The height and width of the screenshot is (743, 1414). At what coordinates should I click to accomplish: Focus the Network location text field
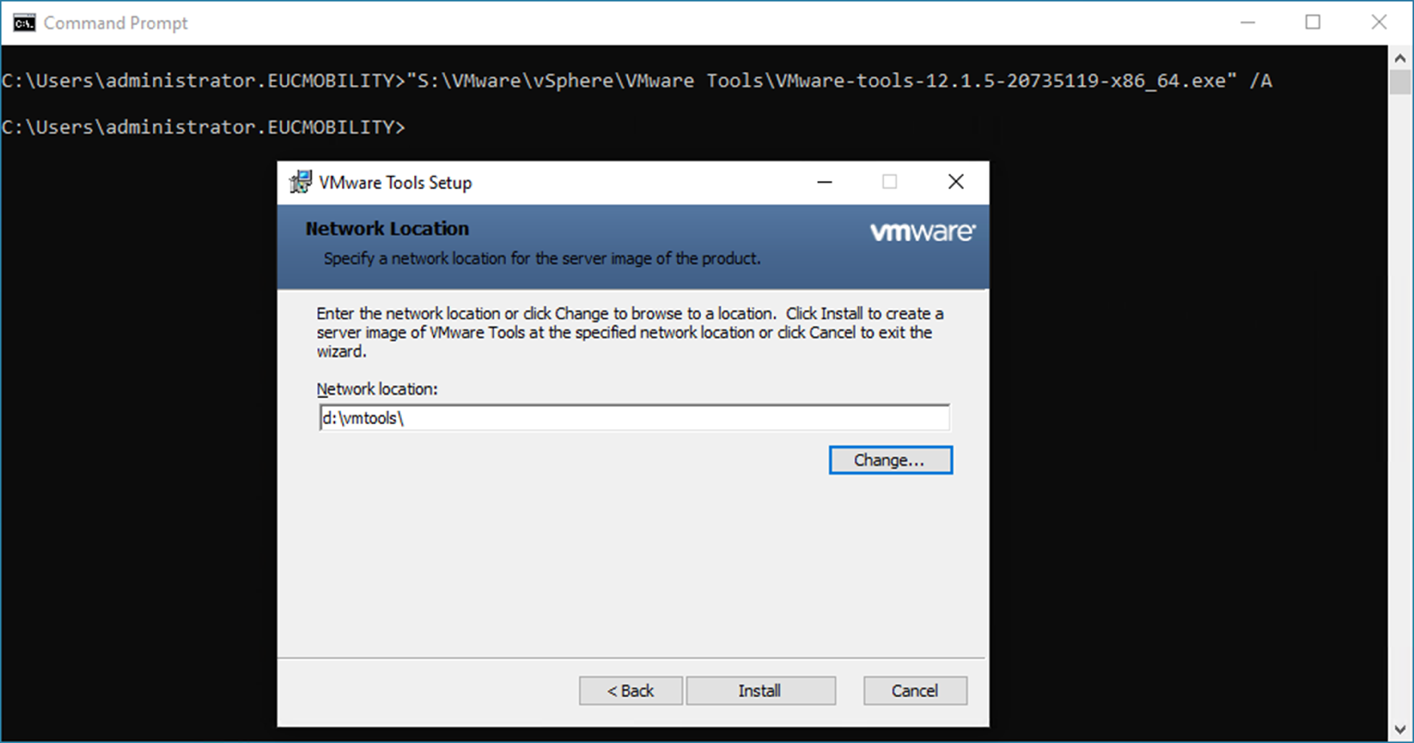click(634, 418)
